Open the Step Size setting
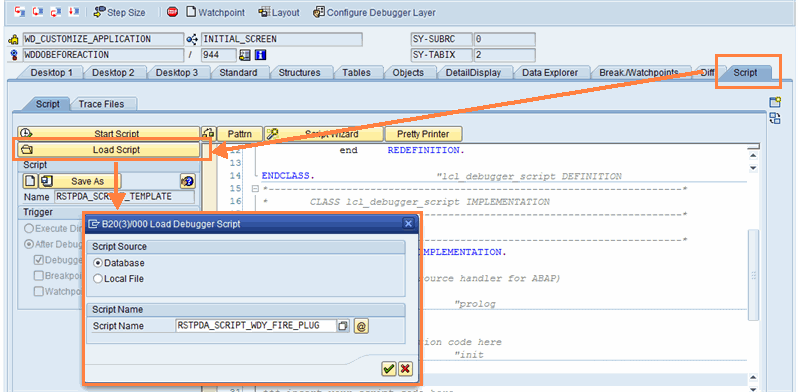798x392 pixels. click(x=120, y=12)
